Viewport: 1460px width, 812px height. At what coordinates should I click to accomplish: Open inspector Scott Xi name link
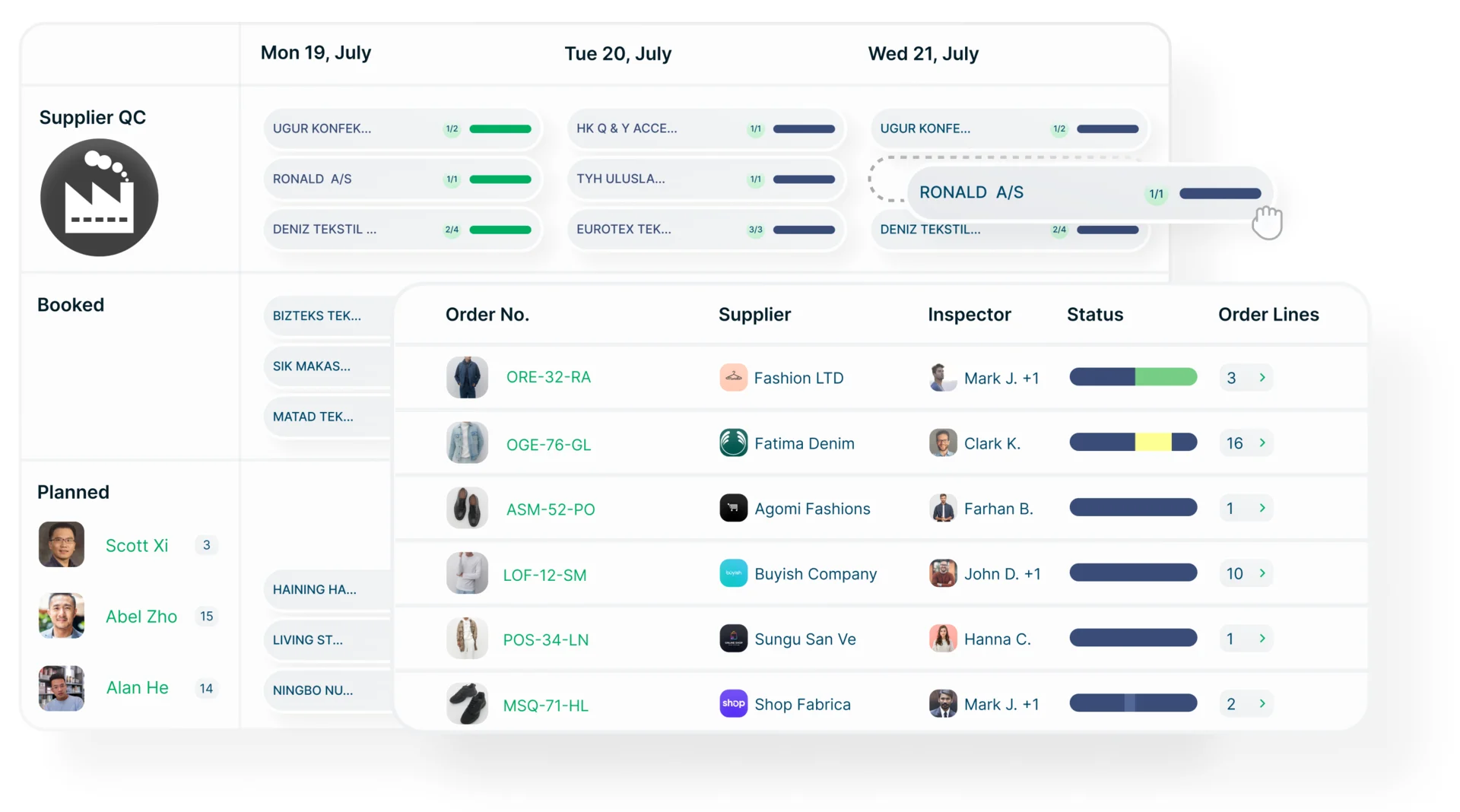point(137,545)
